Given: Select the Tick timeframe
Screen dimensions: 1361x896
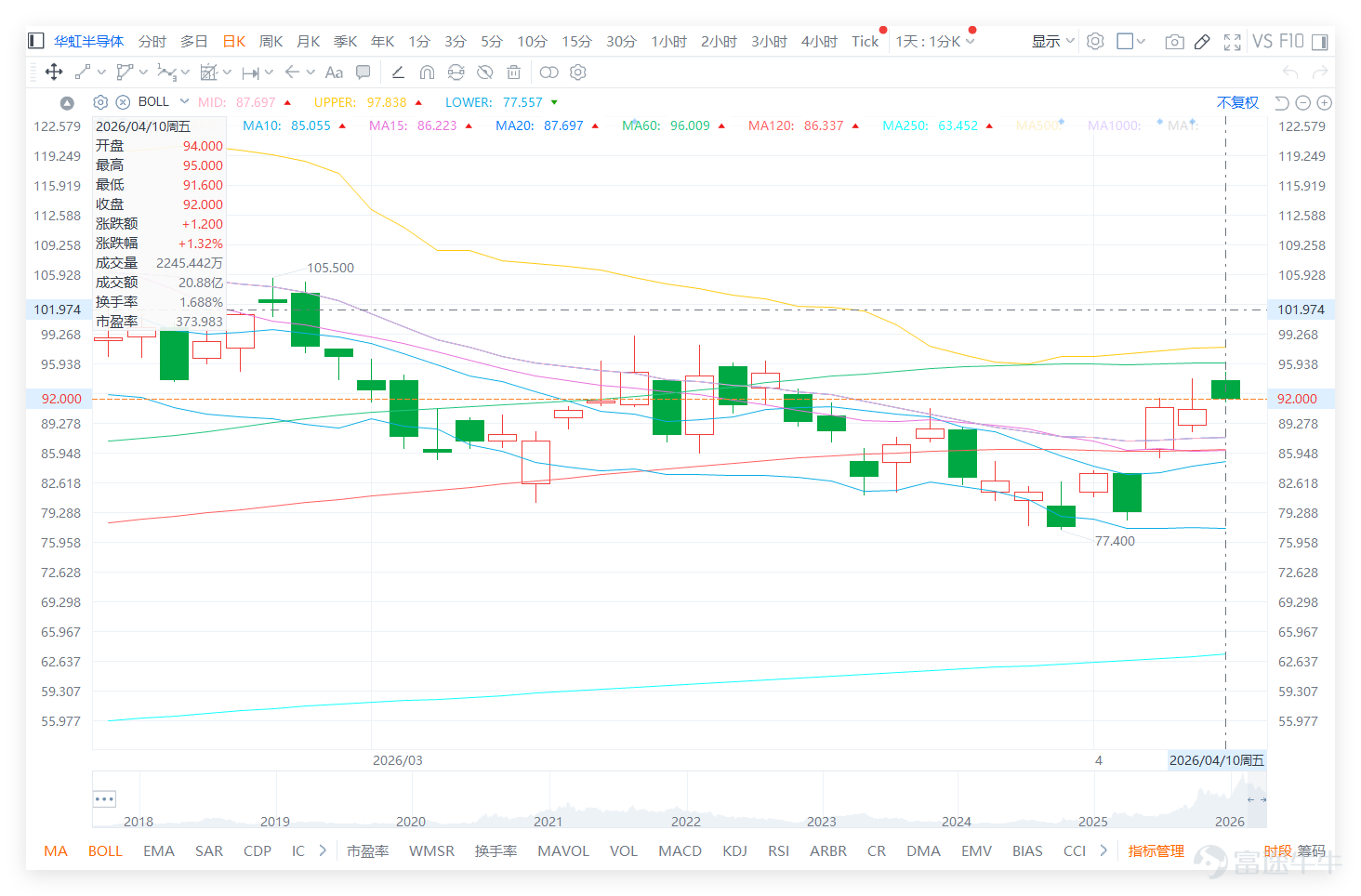Looking at the screenshot, I should pyautogui.click(x=865, y=41).
